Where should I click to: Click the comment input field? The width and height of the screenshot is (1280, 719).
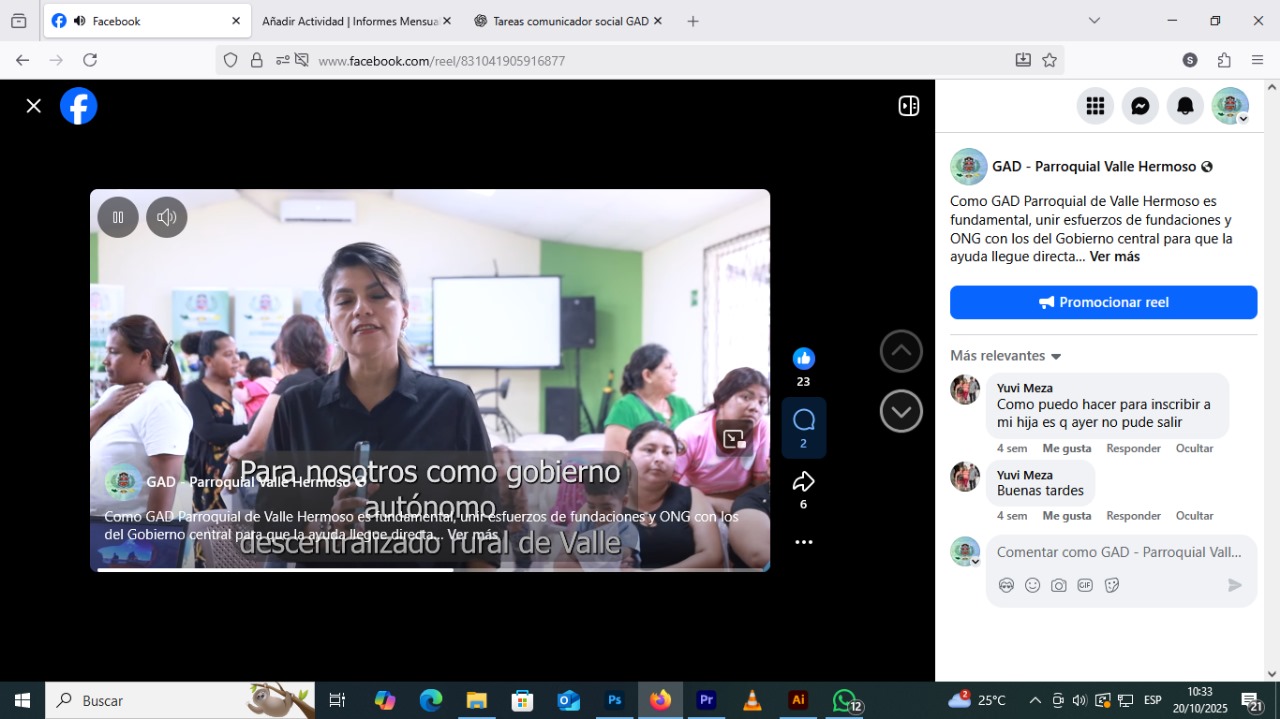tap(1119, 552)
